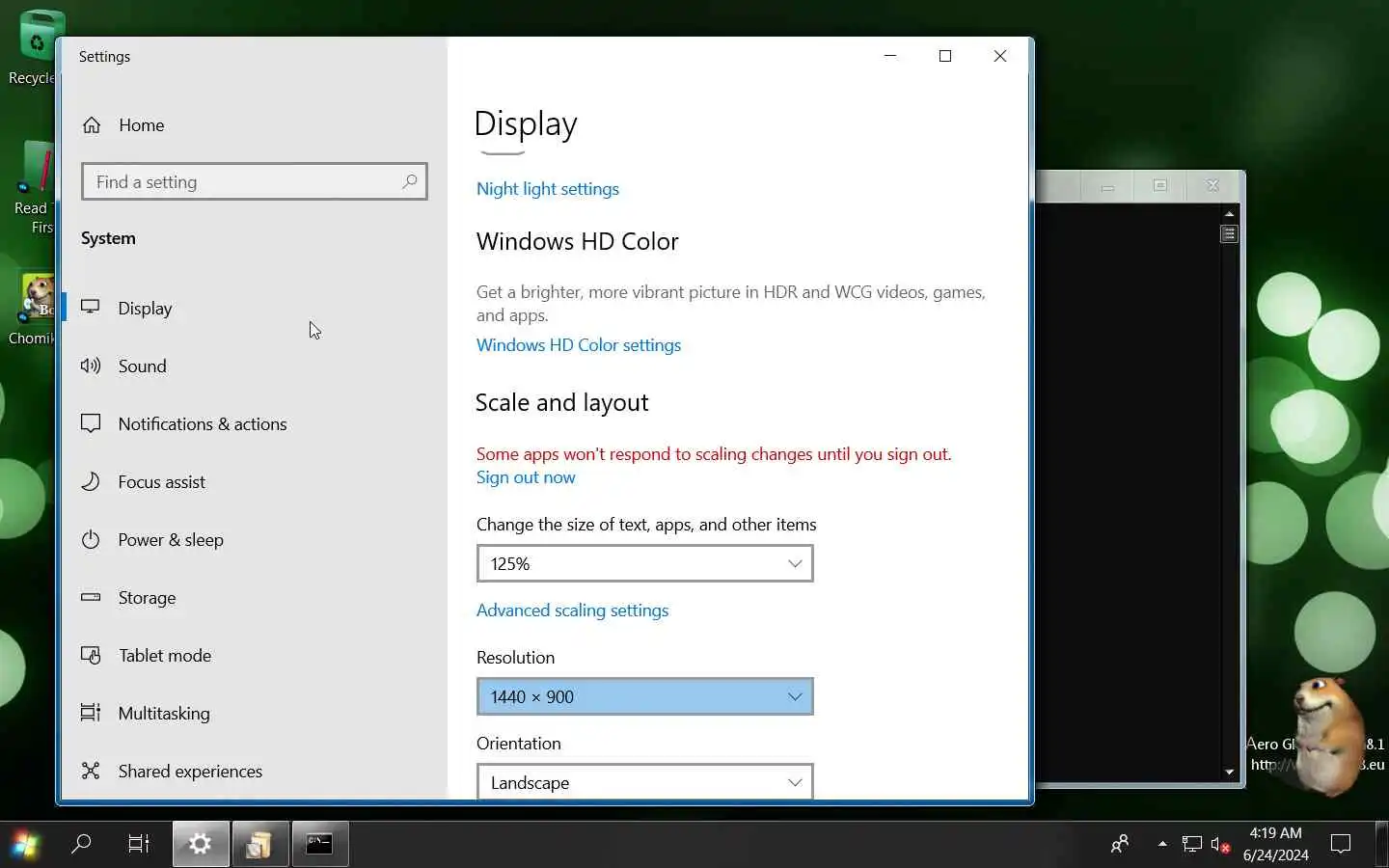The height and width of the screenshot is (868, 1389).
Task: Click the Sound speaker icon in sidebar
Action: (91, 366)
